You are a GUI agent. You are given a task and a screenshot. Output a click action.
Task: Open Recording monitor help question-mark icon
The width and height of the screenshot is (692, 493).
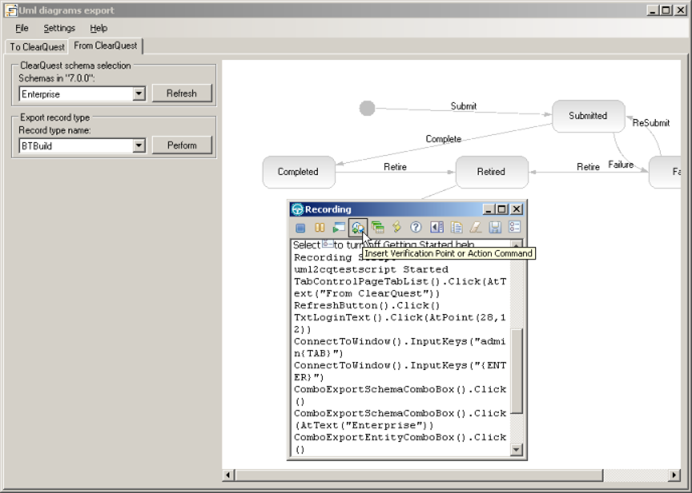click(416, 227)
